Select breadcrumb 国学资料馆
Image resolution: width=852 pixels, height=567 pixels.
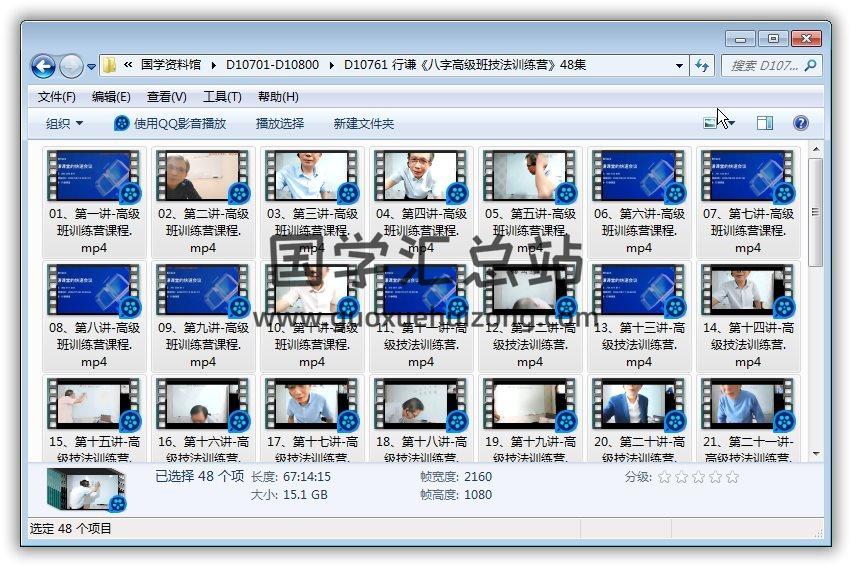171,65
